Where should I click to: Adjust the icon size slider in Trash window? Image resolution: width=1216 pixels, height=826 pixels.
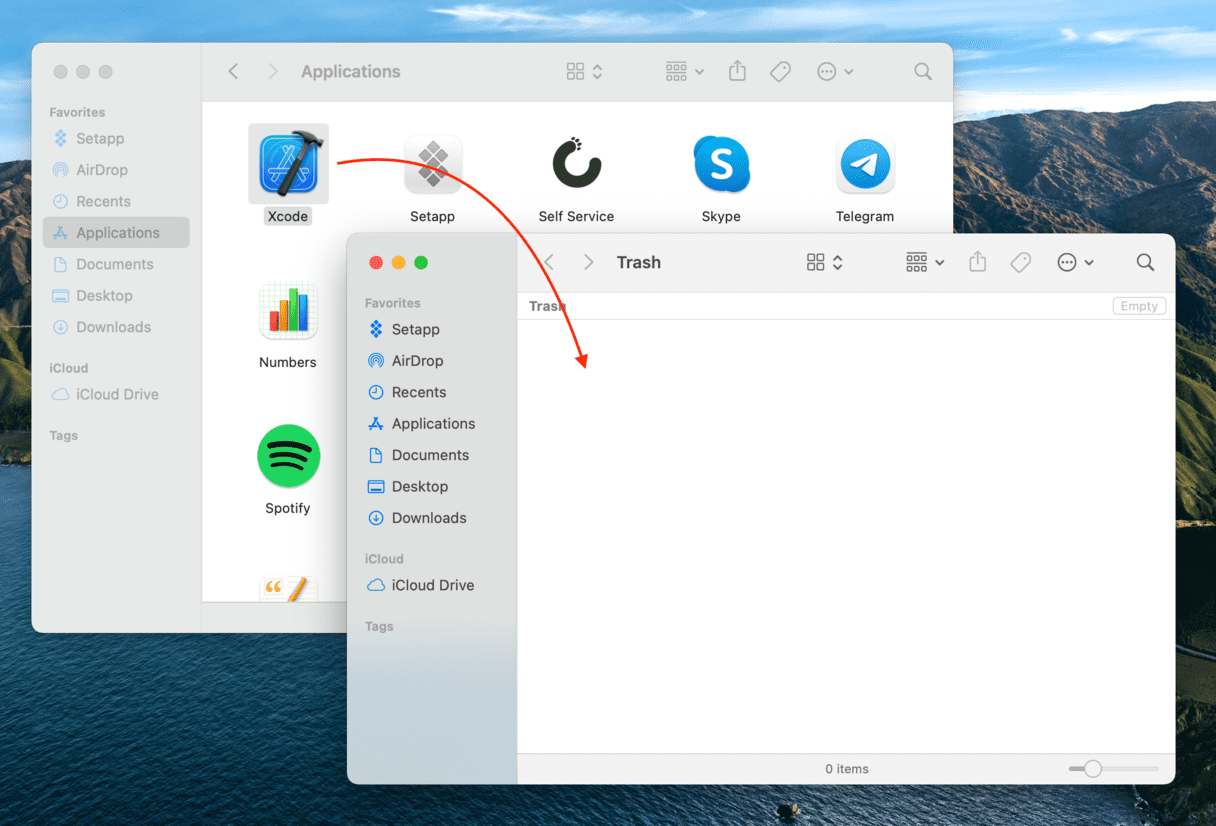click(1093, 768)
